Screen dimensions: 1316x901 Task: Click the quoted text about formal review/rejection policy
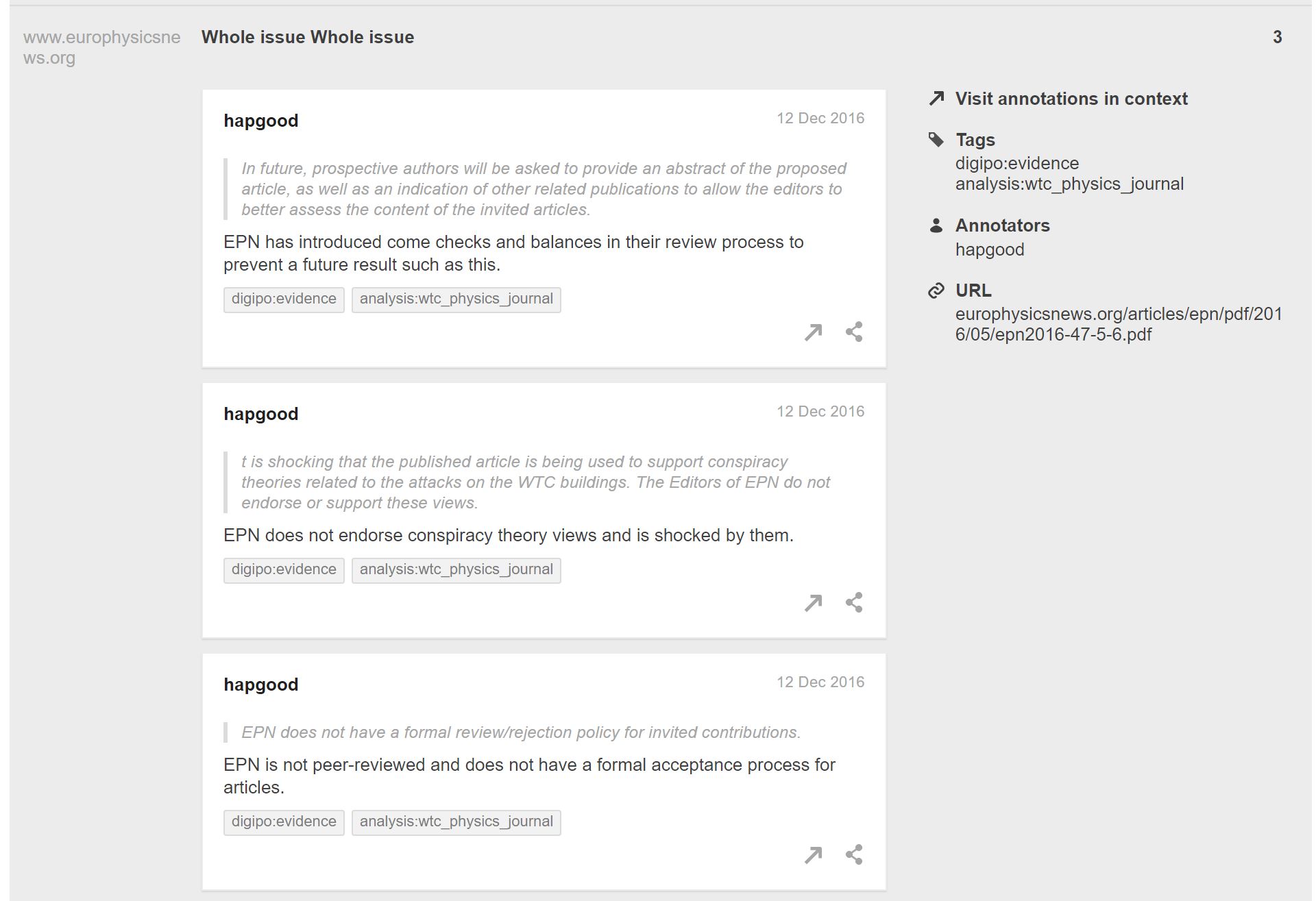[x=520, y=732]
